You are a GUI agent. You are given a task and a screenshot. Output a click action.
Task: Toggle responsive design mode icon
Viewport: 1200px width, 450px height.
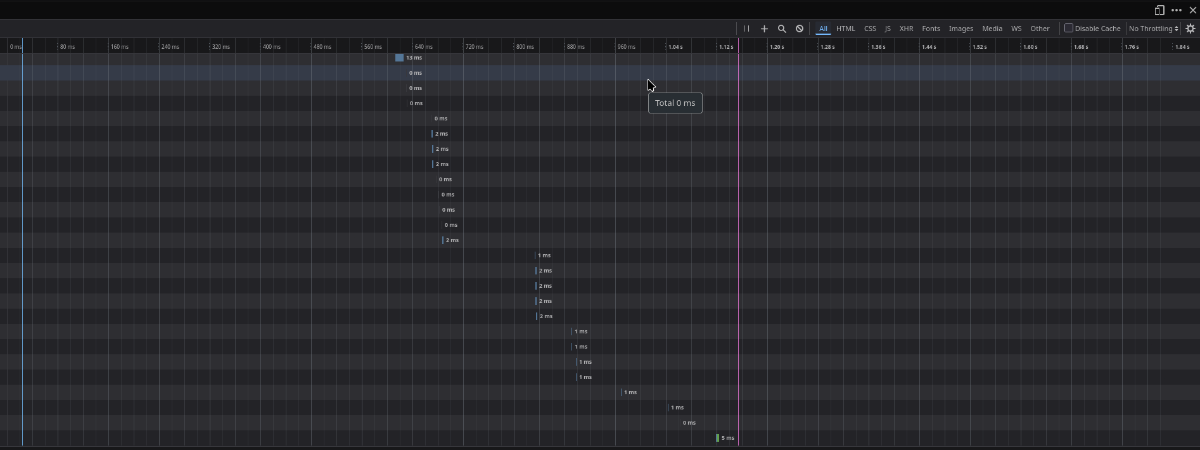tap(1160, 10)
